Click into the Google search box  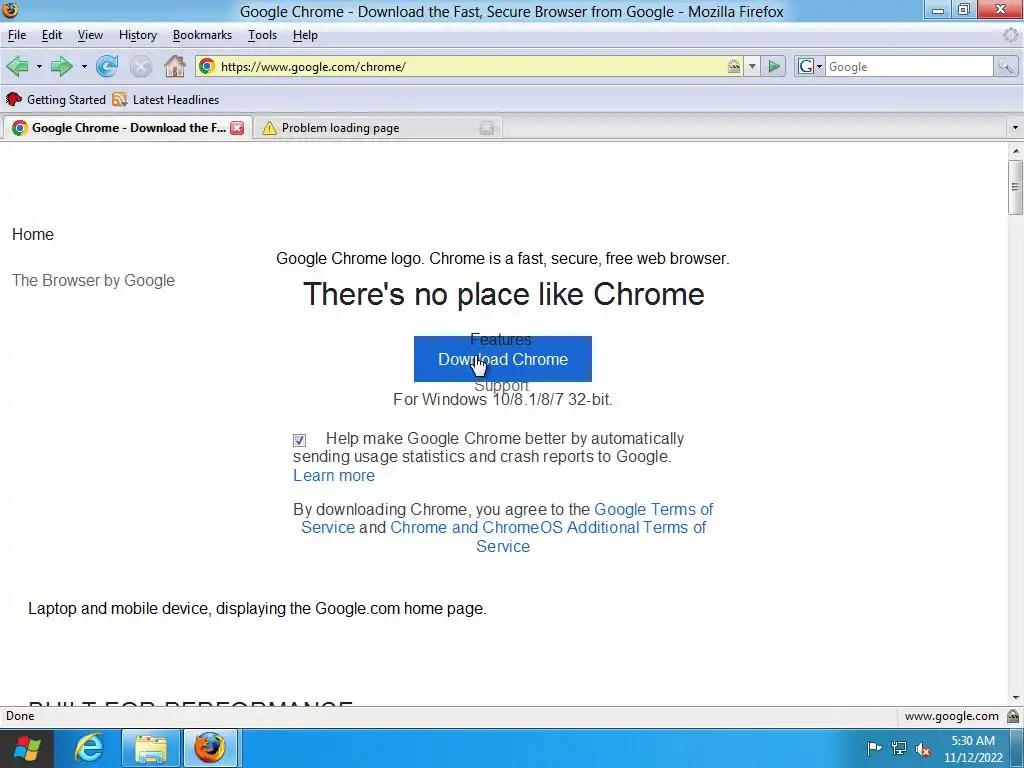(909, 66)
